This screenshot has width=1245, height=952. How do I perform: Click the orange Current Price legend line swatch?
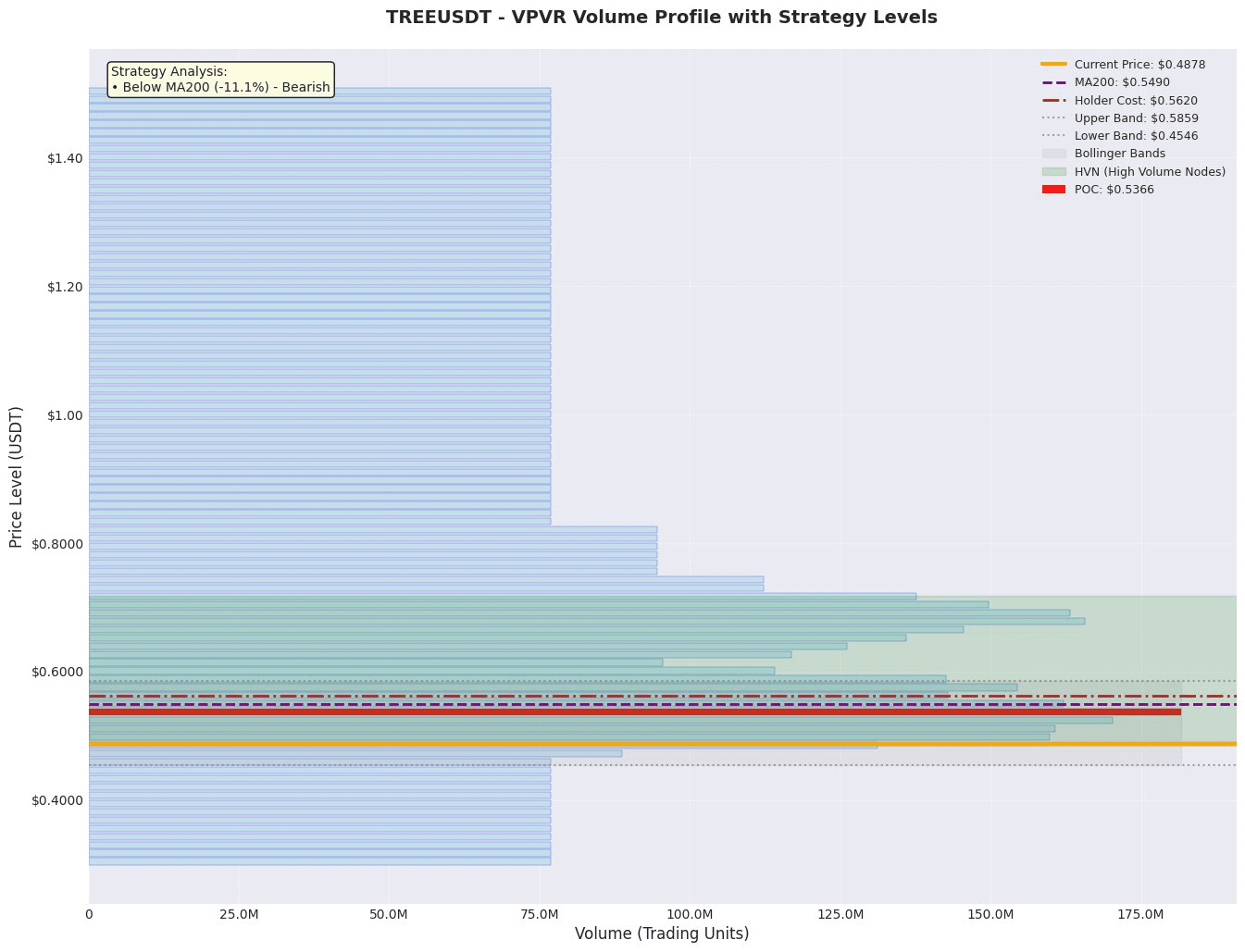pos(1053,65)
